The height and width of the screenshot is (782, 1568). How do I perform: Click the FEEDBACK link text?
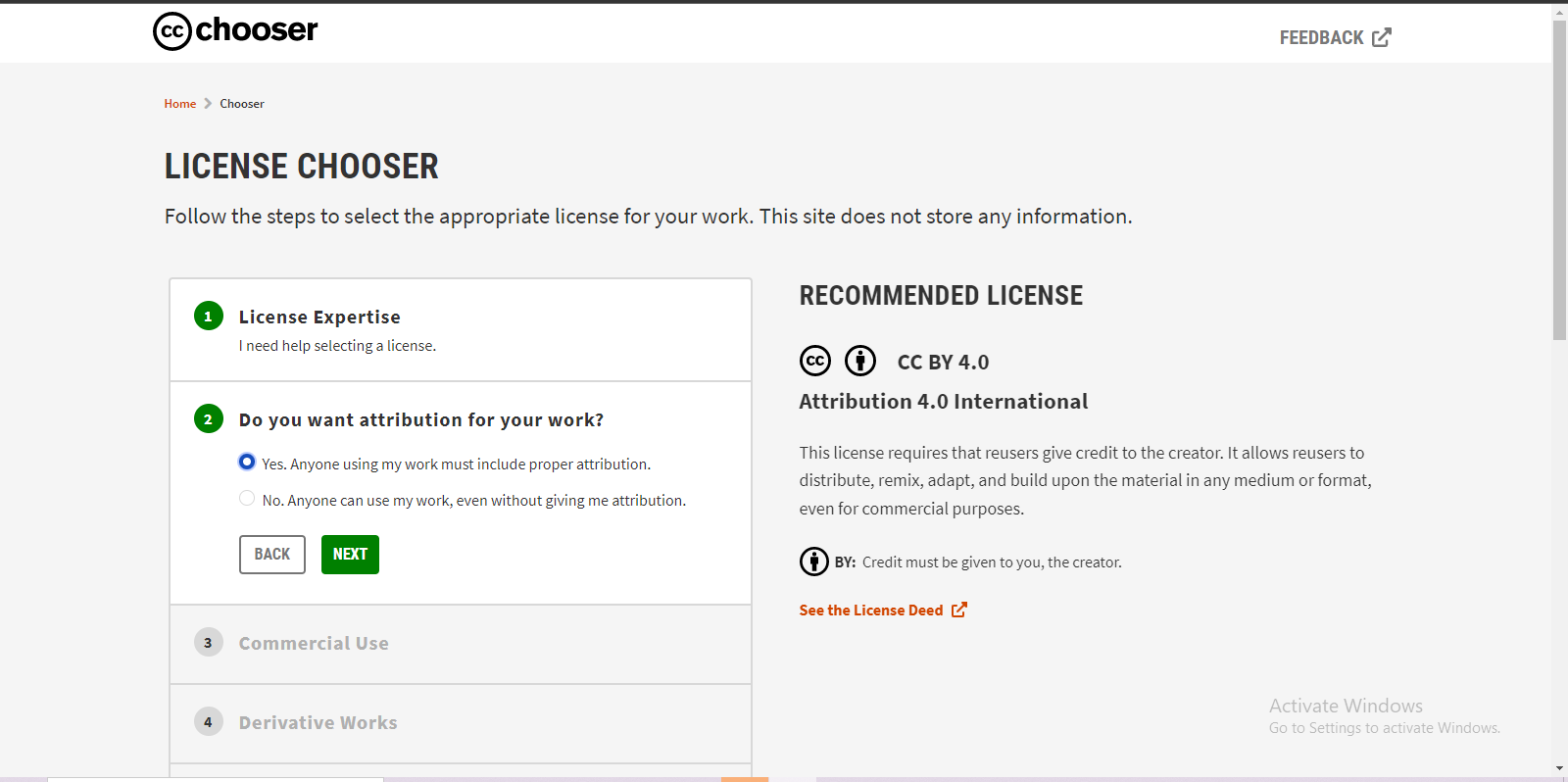(1321, 37)
